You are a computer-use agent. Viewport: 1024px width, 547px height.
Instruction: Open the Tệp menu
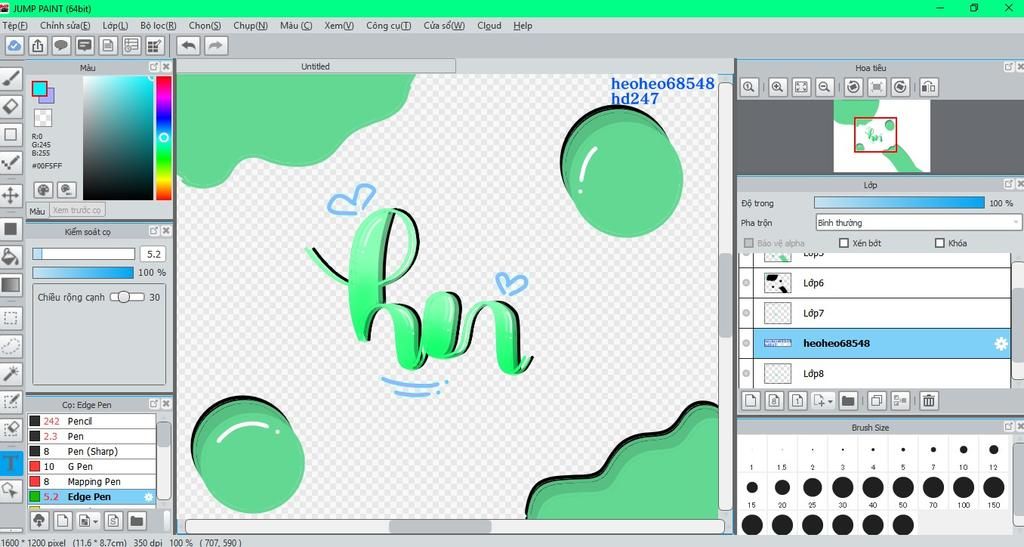coord(14,25)
